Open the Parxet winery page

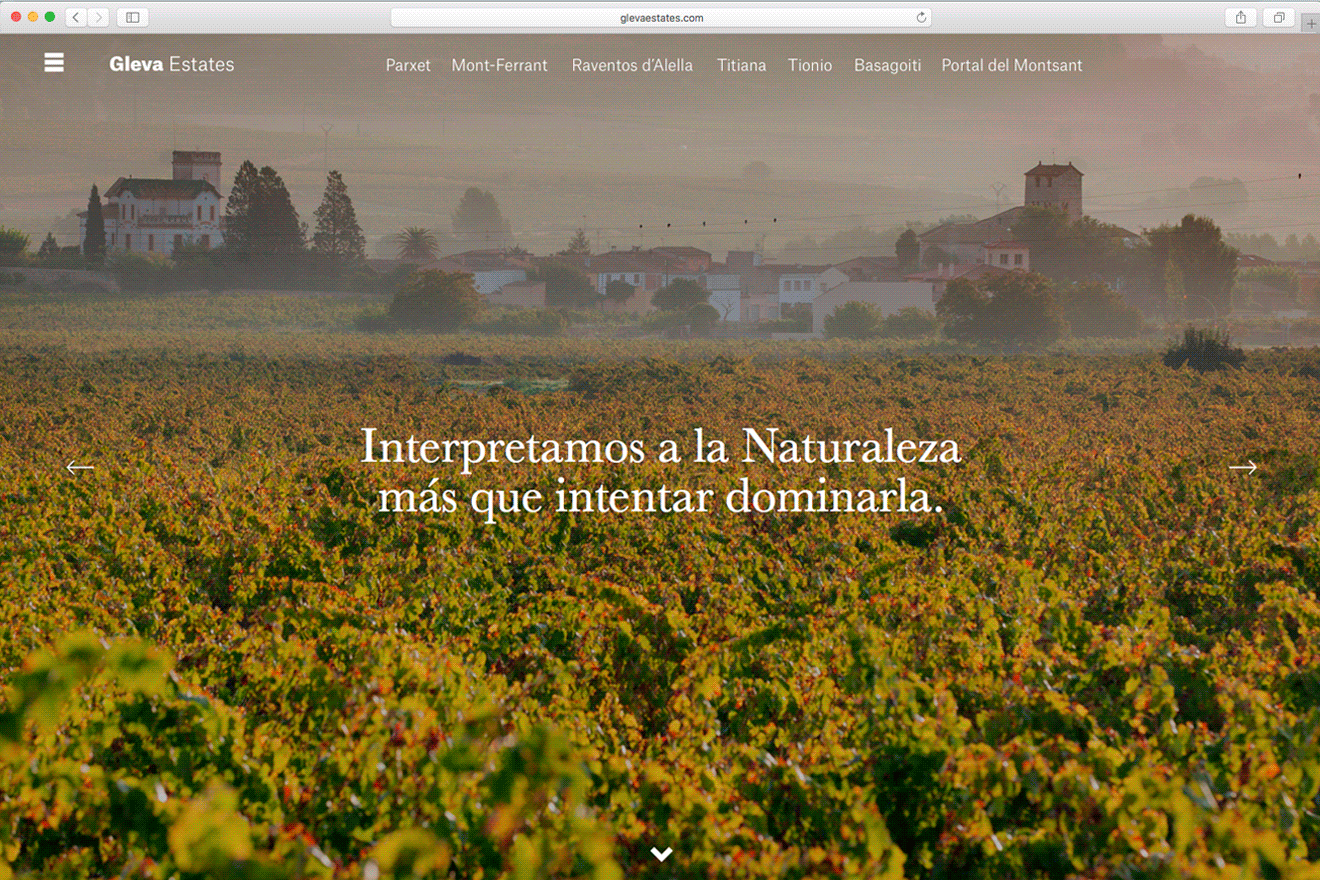(408, 65)
